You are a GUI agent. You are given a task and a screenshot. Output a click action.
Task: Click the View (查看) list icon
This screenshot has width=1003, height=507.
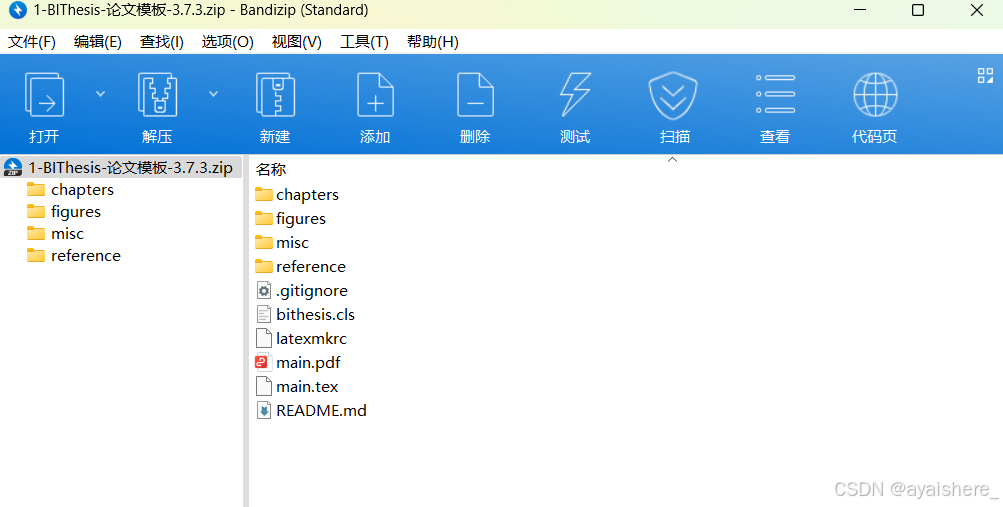(775, 94)
